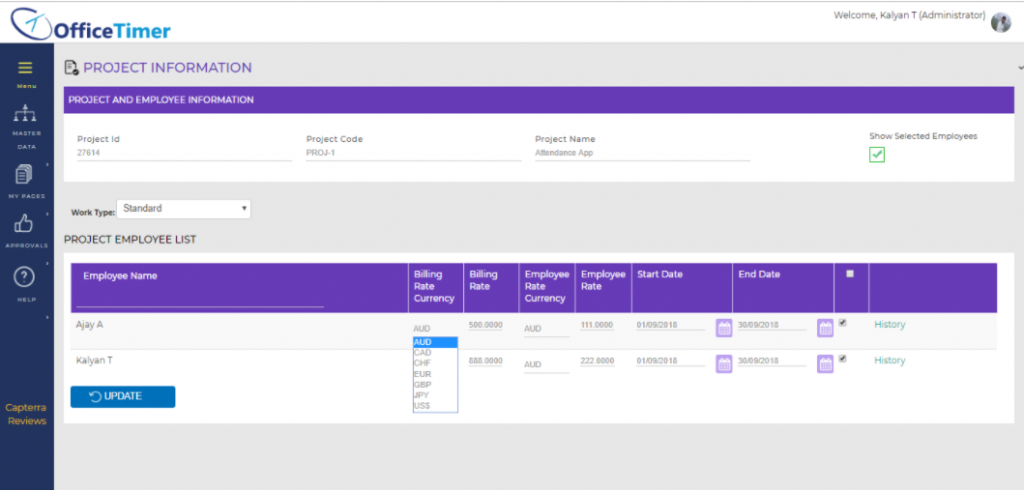The image size is (1024, 490).
Task: Open Ajay A employee rate currency dropdown
Action: click(547, 329)
